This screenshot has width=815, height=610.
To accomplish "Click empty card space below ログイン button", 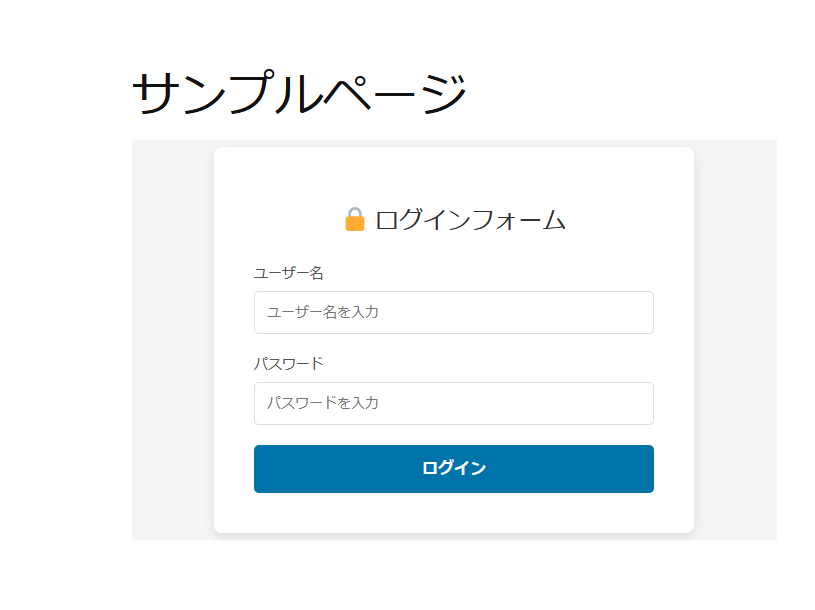I will (454, 512).
